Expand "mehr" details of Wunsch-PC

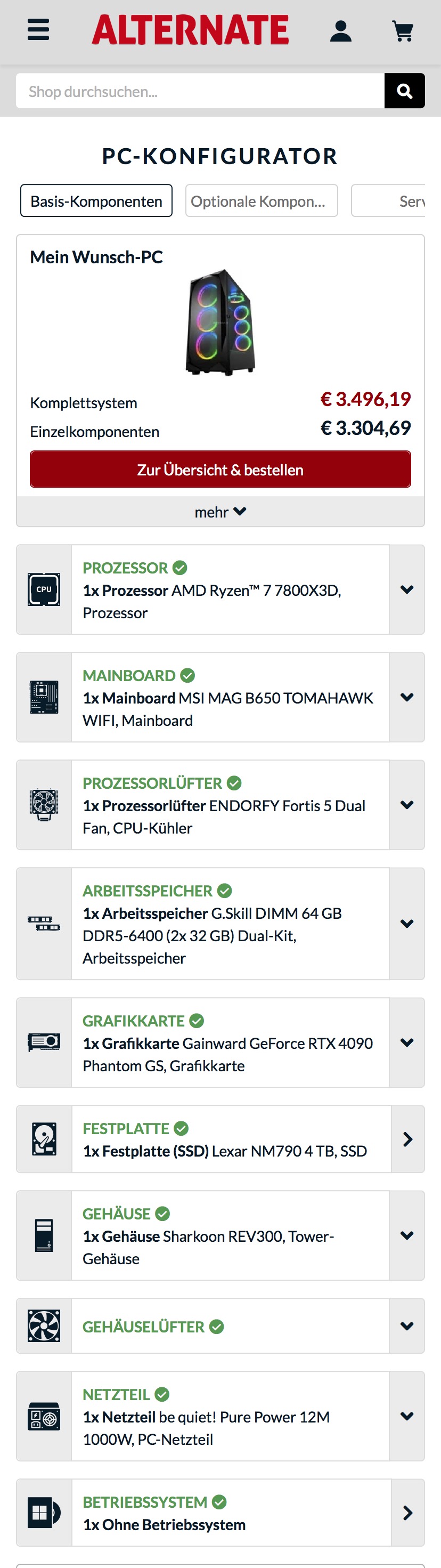[220, 512]
